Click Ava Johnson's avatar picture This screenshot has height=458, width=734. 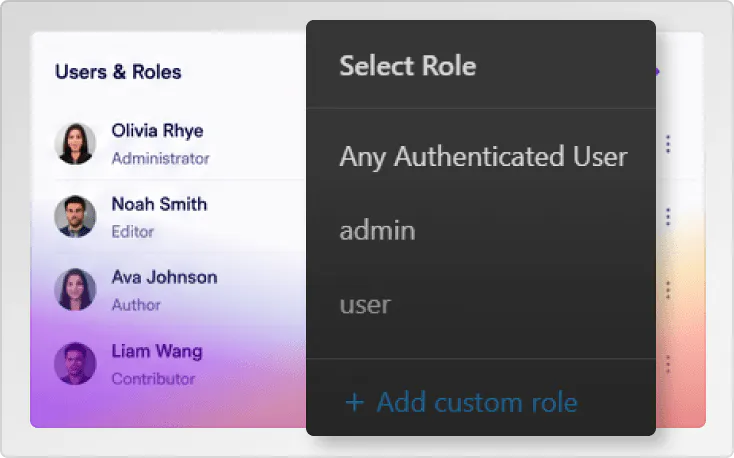click(x=75, y=290)
